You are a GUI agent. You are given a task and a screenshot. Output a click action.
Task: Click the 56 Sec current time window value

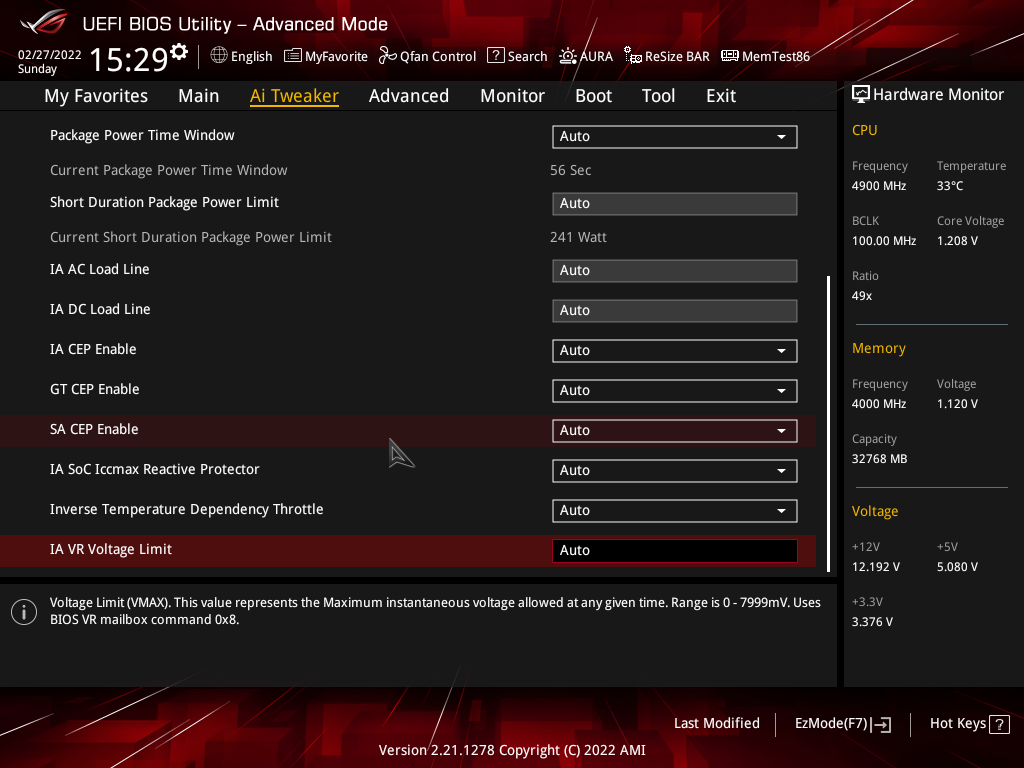(571, 170)
